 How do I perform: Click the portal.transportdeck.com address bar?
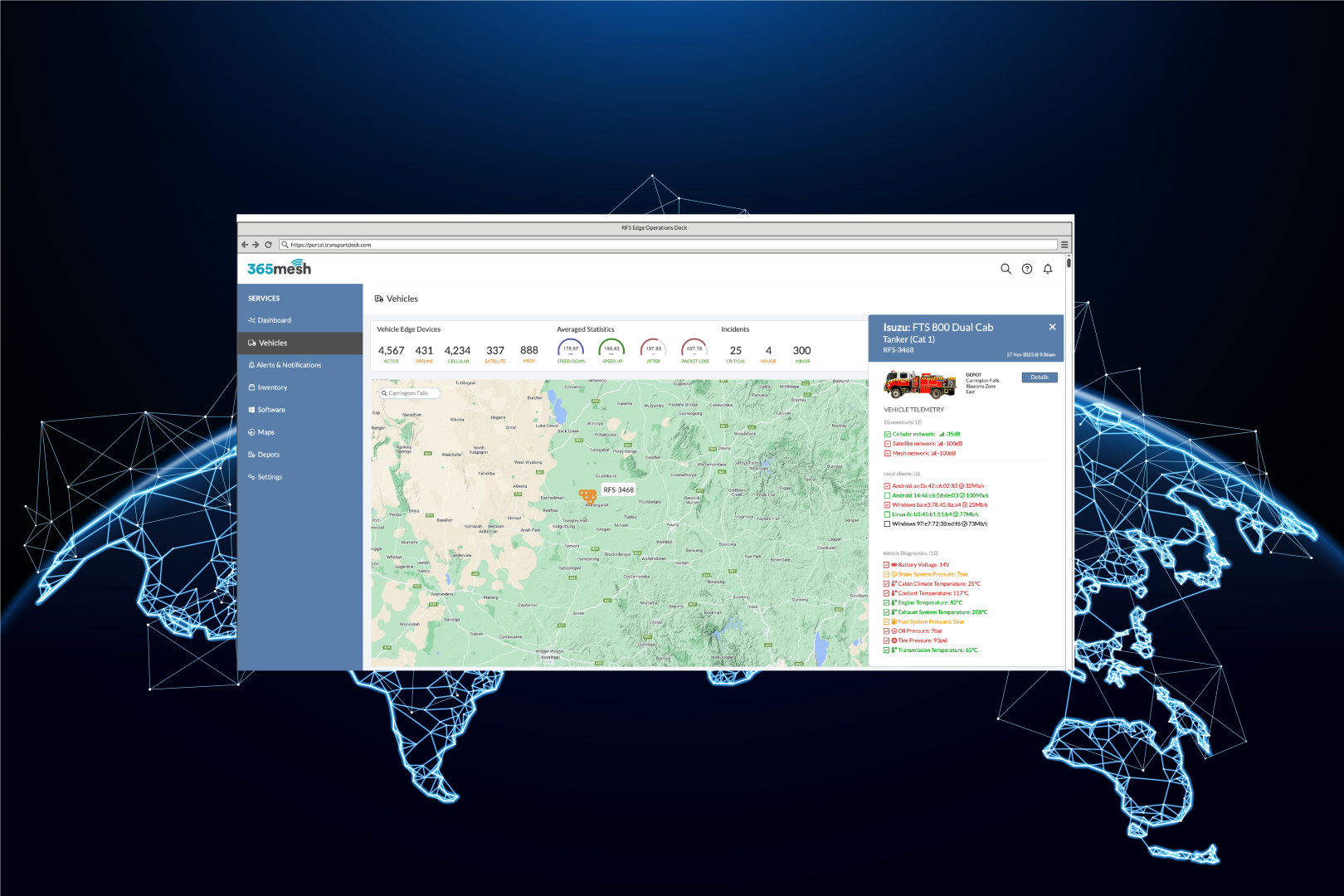coord(668,245)
